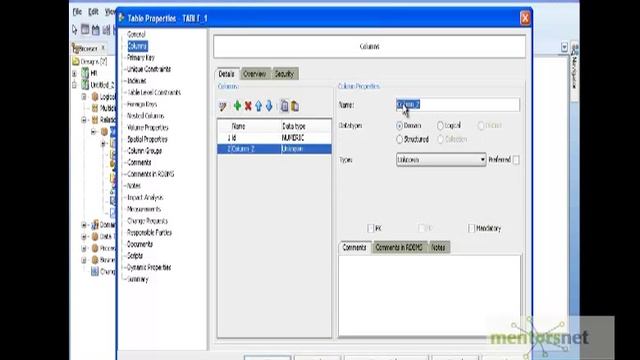This screenshot has width=640, height=360.
Task: Select the Domain datatype radio button
Action: pos(399,126)
